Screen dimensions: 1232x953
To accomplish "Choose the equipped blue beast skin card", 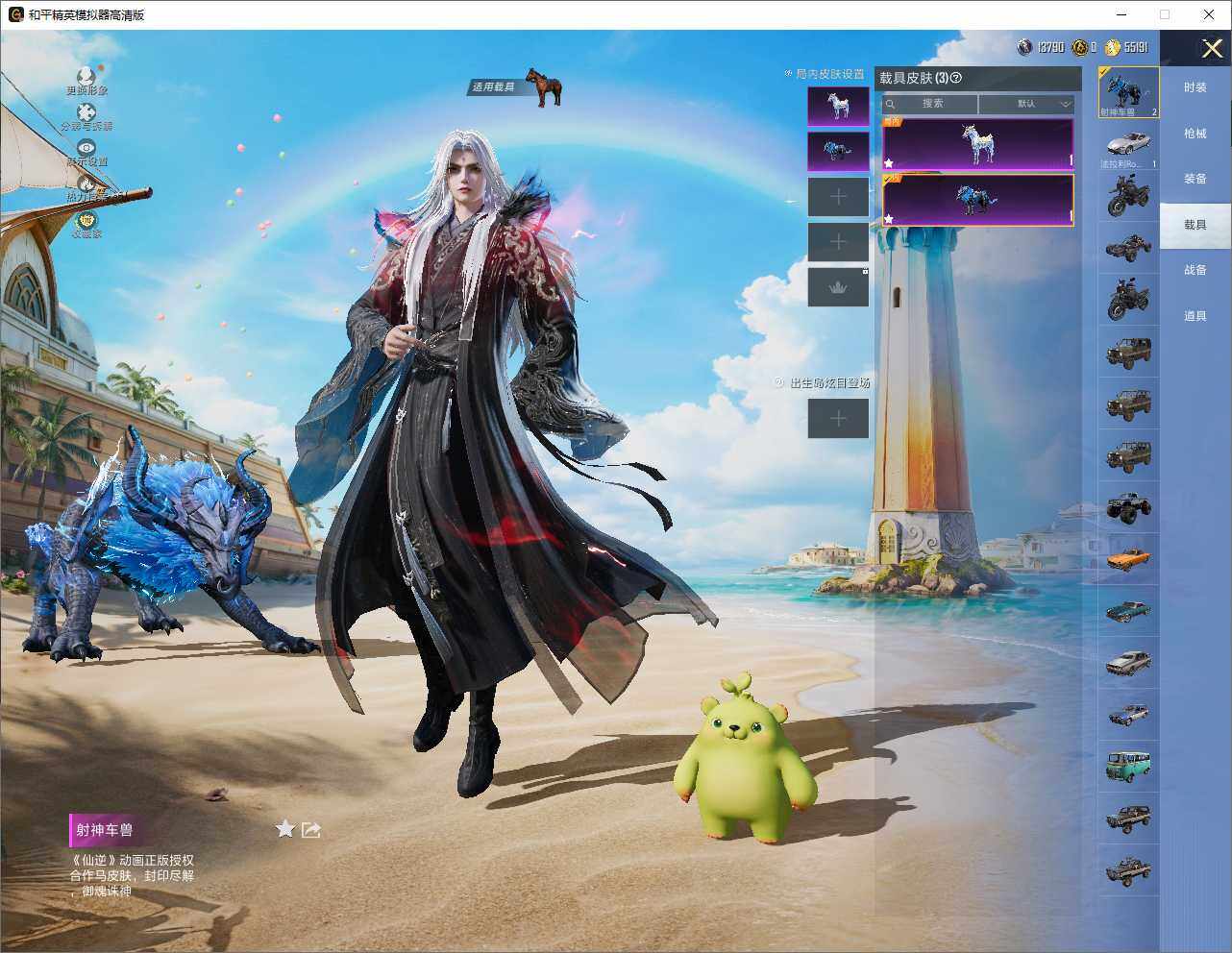I will pos(977,200).
